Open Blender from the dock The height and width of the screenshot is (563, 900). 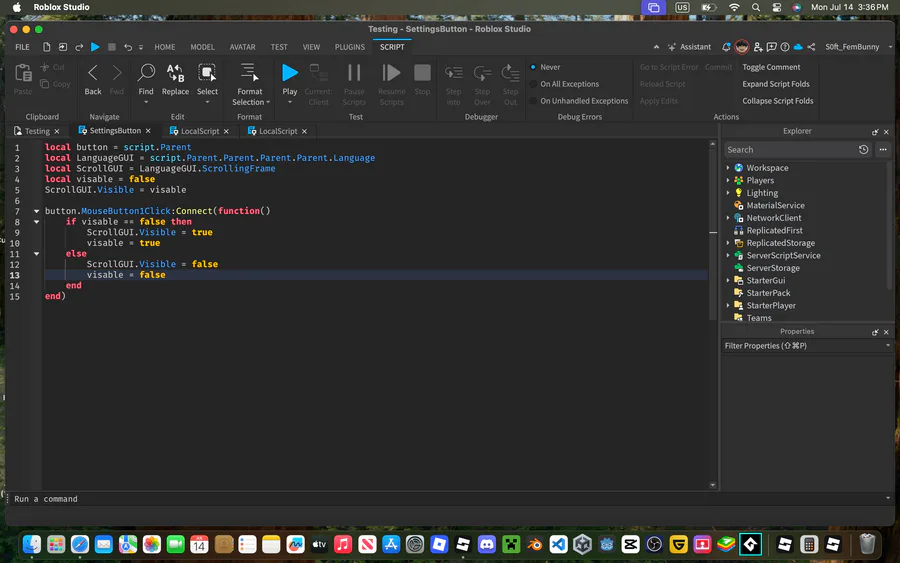click(x=534, y=544)
